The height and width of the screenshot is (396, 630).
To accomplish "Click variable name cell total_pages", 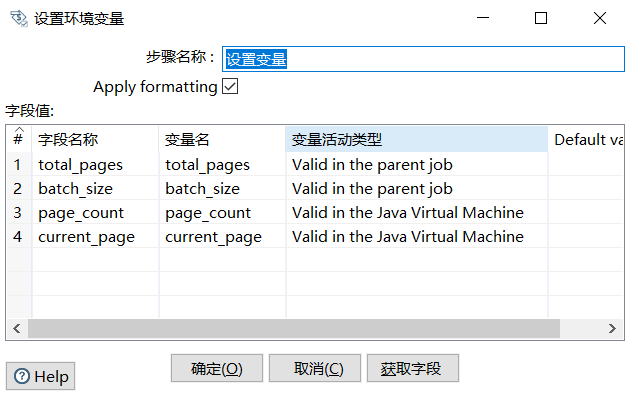I will tap(222, 164).
